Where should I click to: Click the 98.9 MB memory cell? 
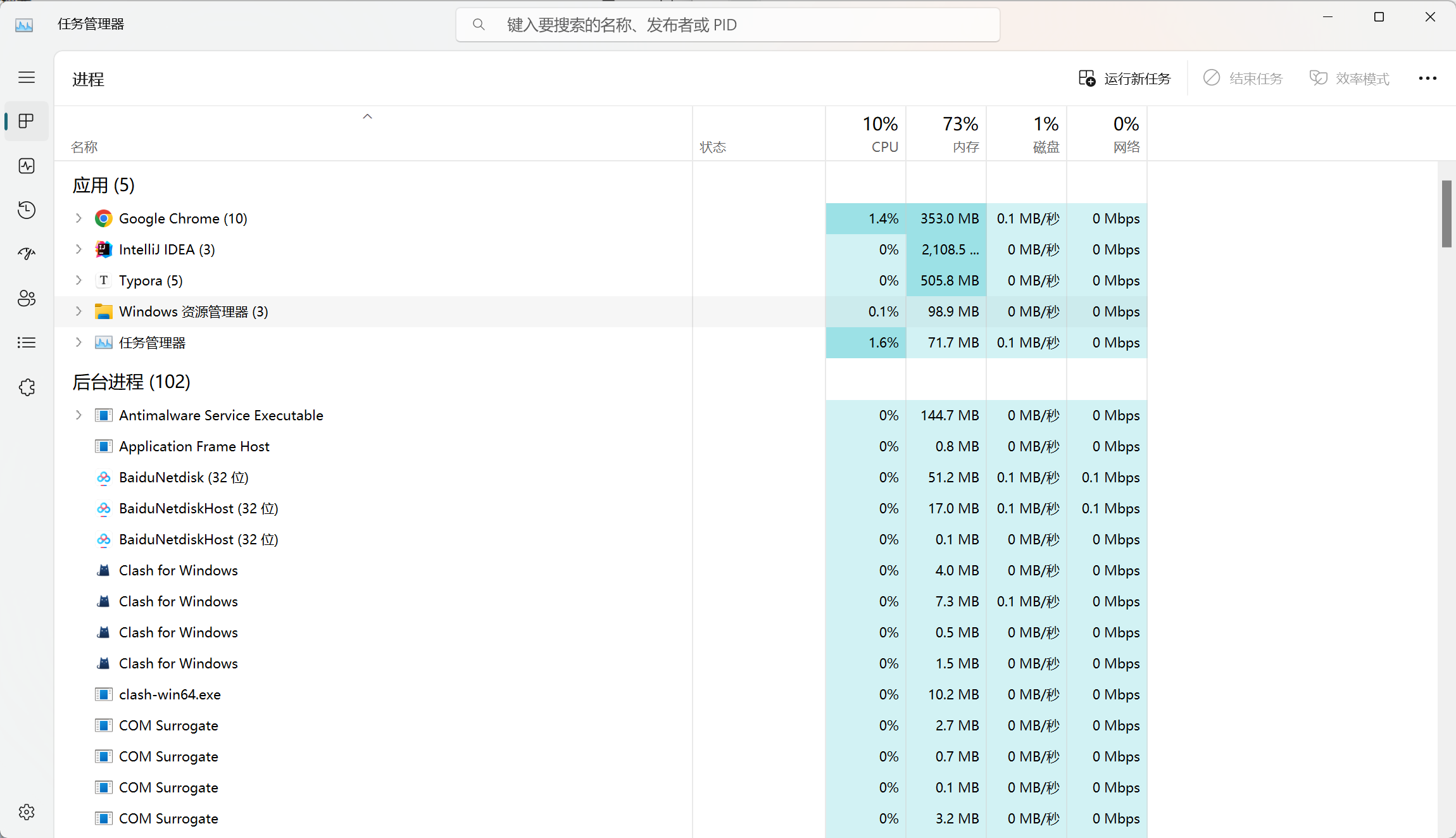(x=946, y=311)
